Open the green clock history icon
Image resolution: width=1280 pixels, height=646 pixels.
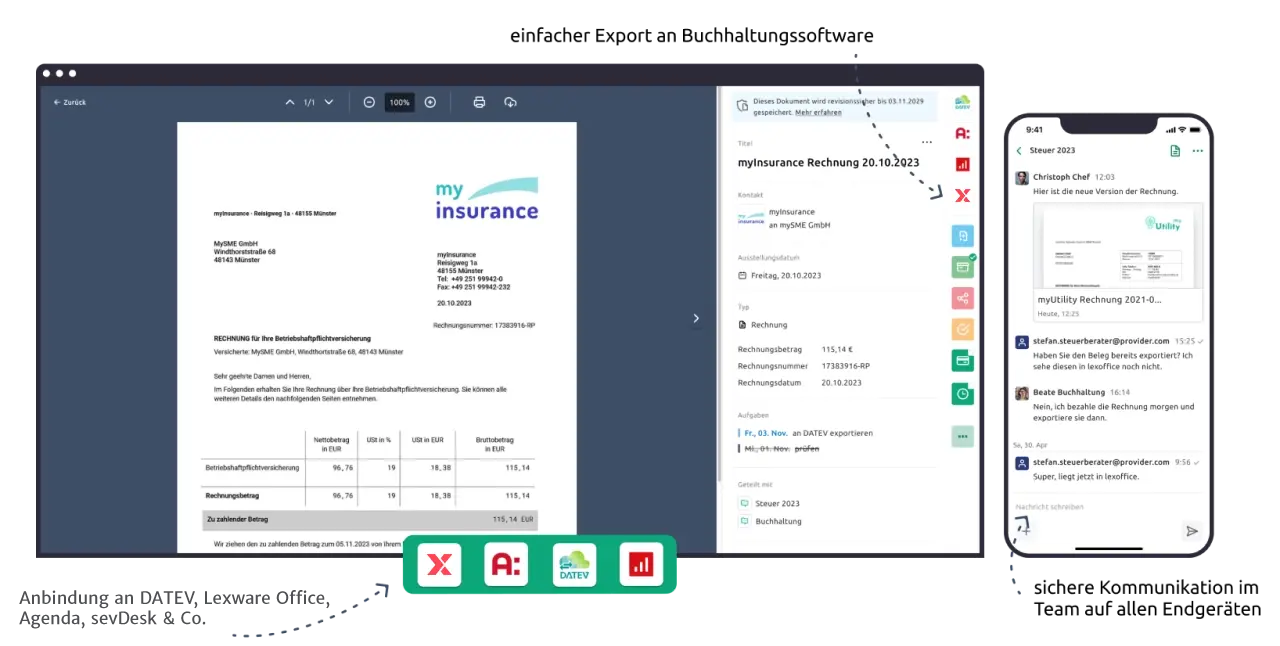point(962,394)
